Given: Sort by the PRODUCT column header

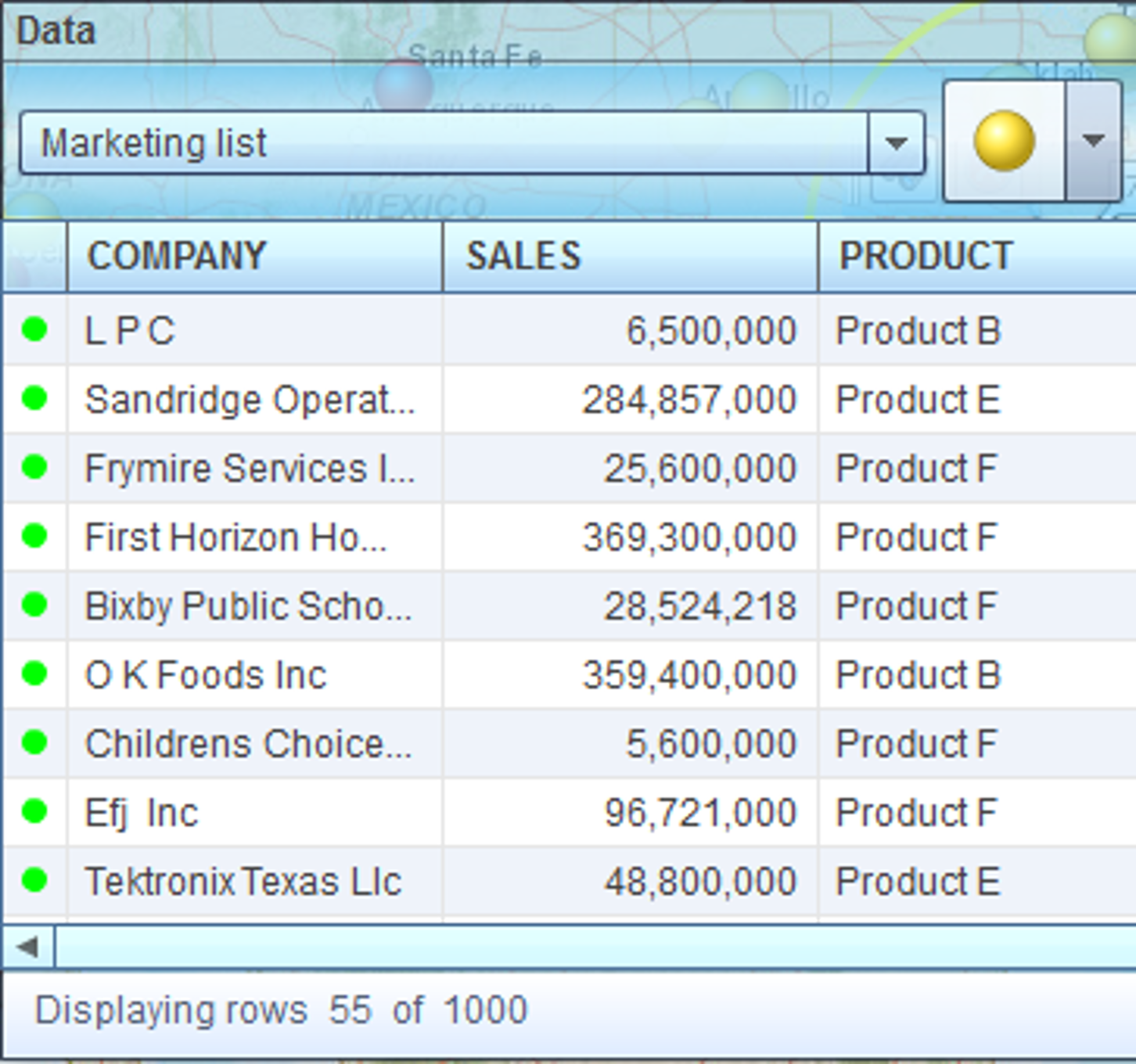Looking at the screenshot, I should 977,257.
